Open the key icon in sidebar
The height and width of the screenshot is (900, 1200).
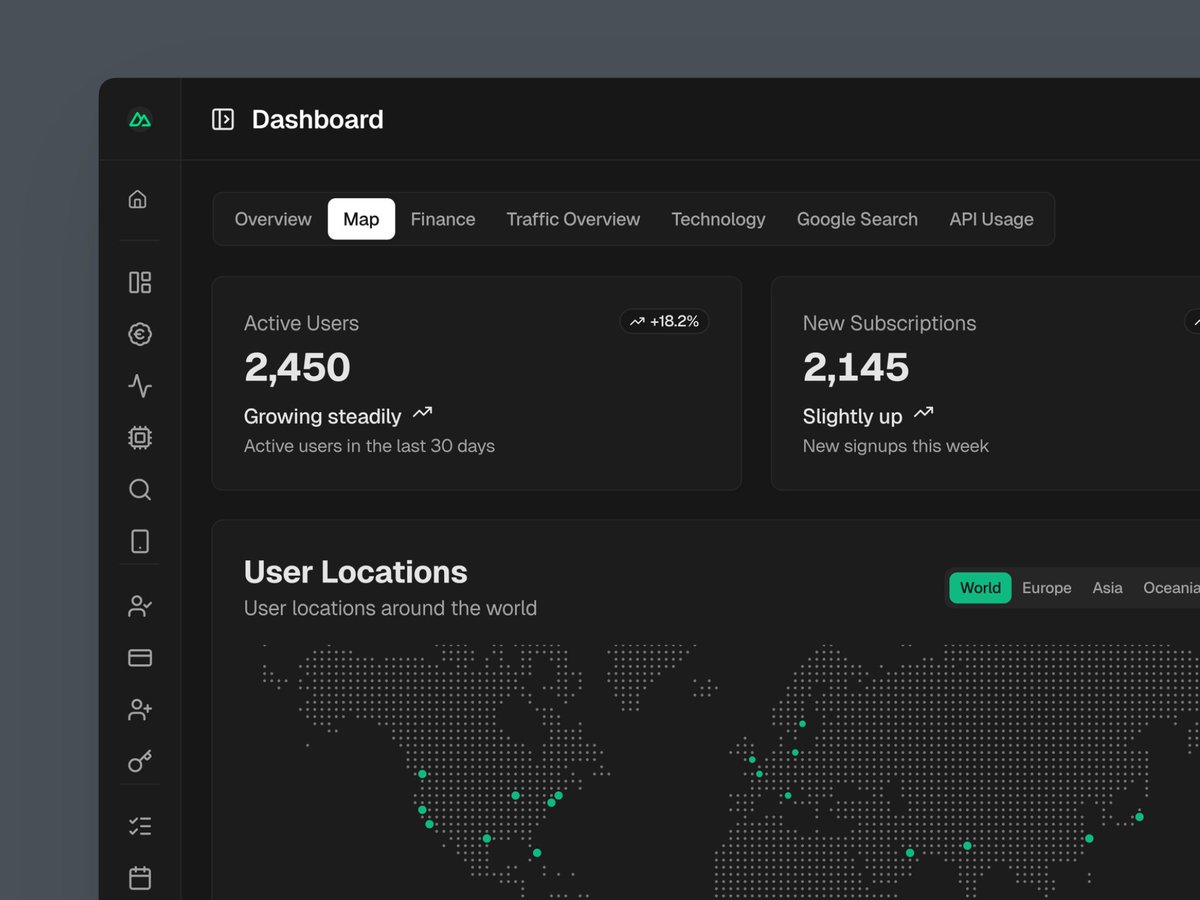click(x=140, y=762)
